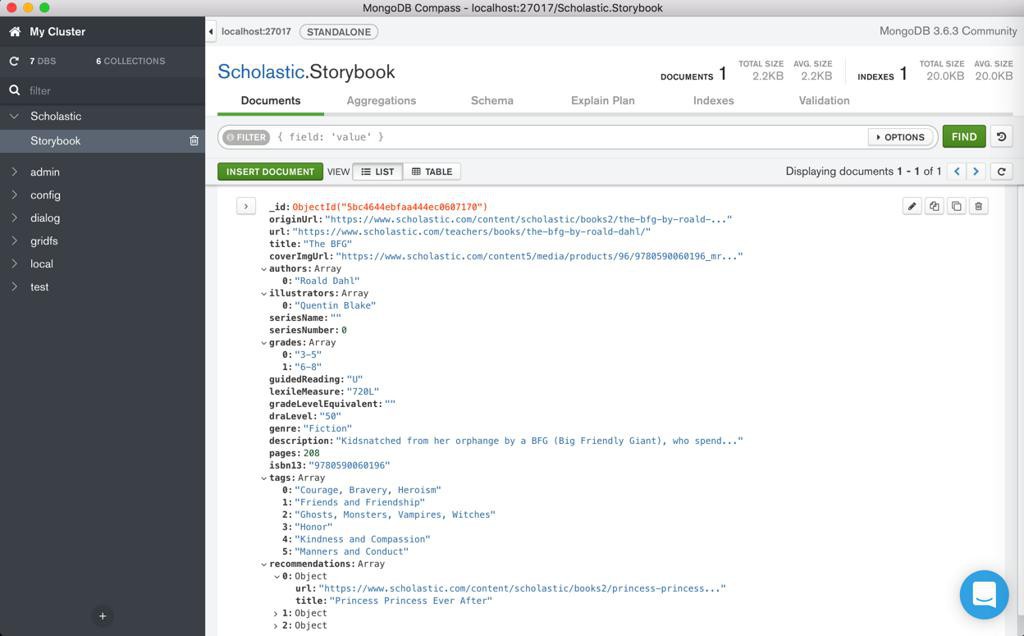The height and width of the screenshot is (636, 1024).
Task: Expand the admin database
Action: click(14, 172)
